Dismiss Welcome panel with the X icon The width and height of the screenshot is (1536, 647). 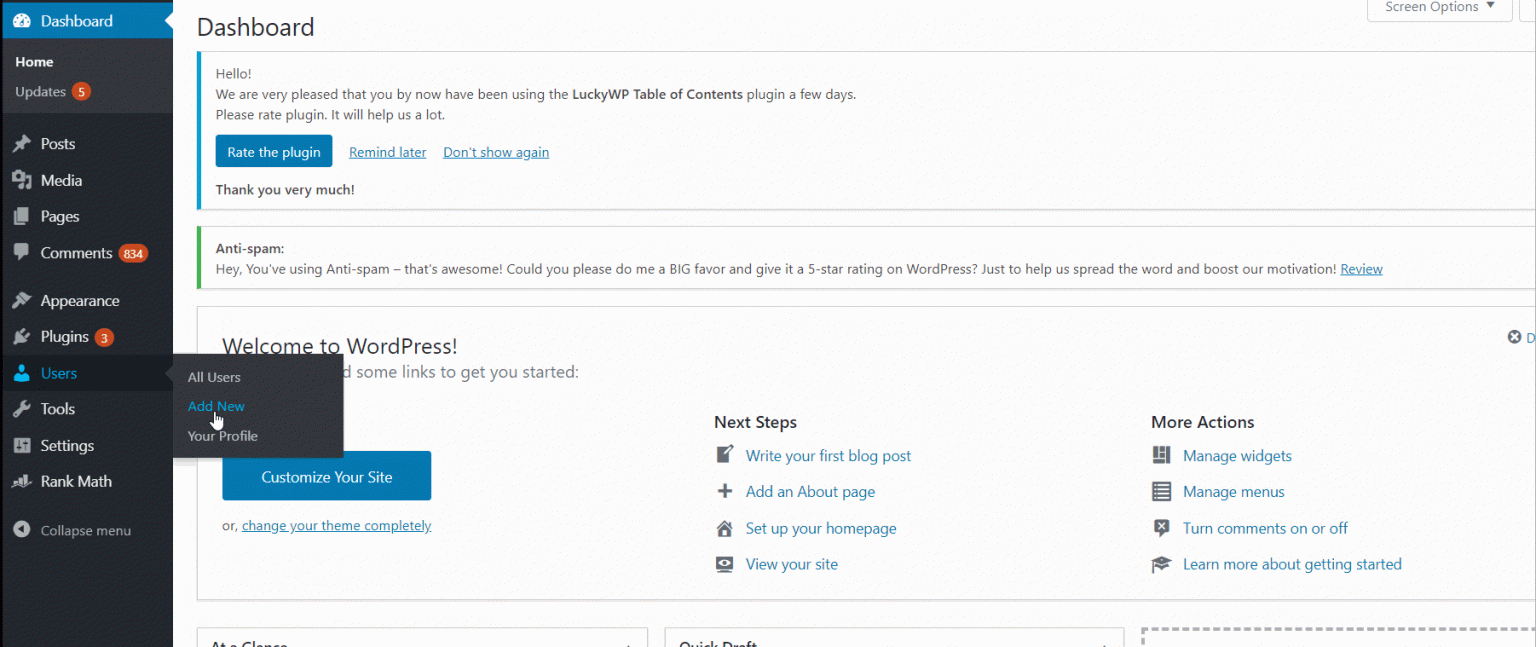(1513, 337)
